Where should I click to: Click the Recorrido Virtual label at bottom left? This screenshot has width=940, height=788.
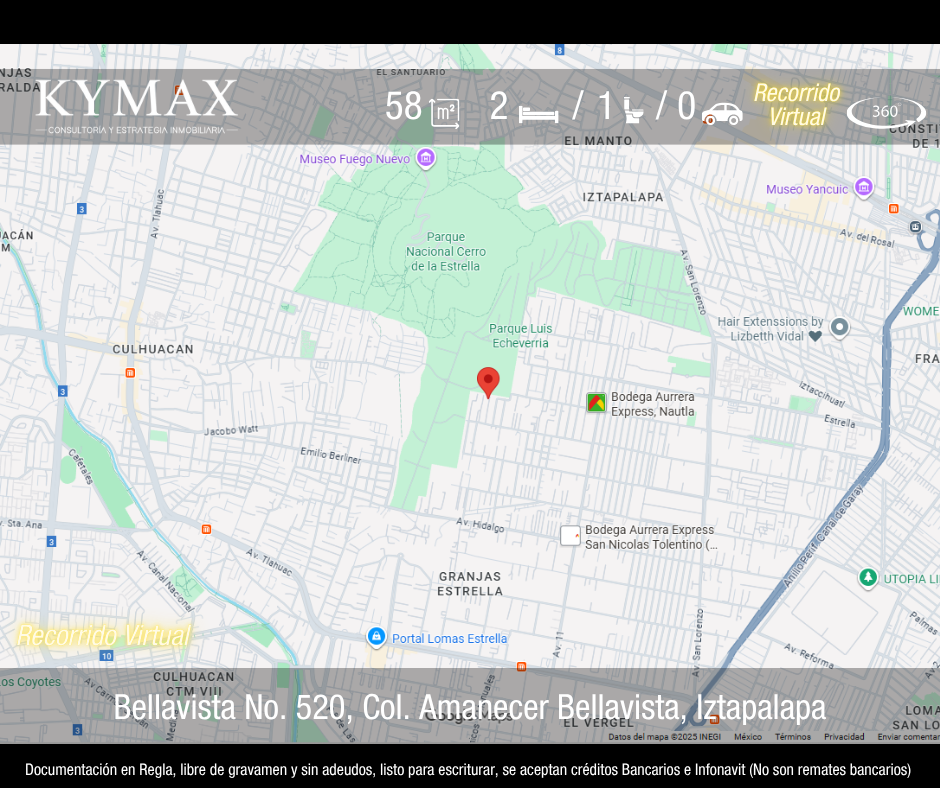click(103, 635)
